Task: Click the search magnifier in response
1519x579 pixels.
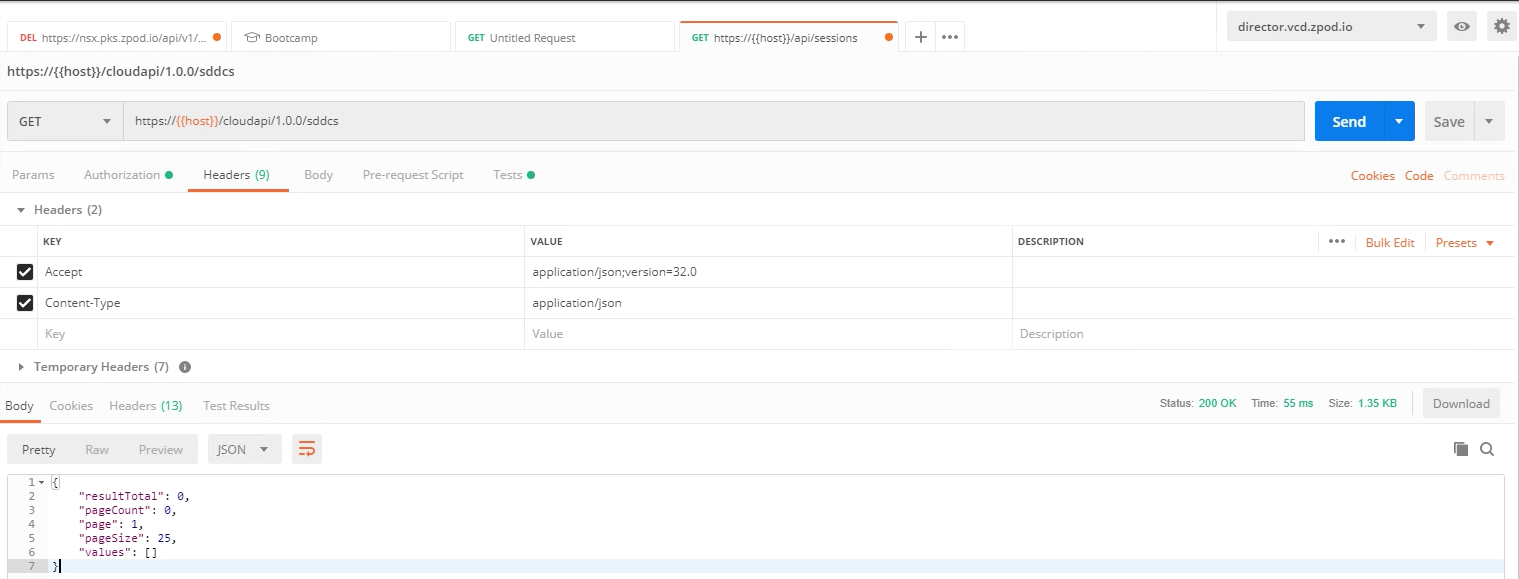Action: pyautogui.click(x=1487, y=450)
